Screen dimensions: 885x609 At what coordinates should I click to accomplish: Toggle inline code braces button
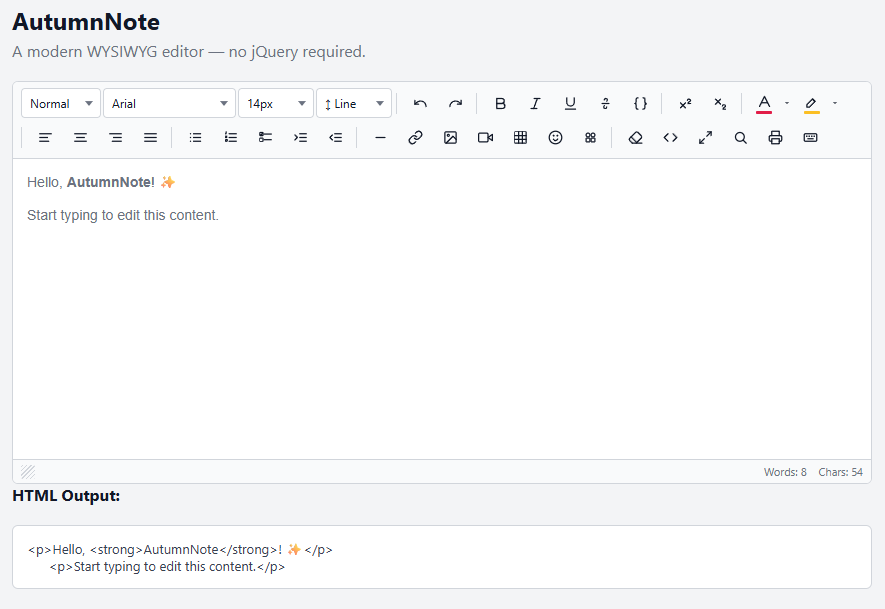pos(640,104)
